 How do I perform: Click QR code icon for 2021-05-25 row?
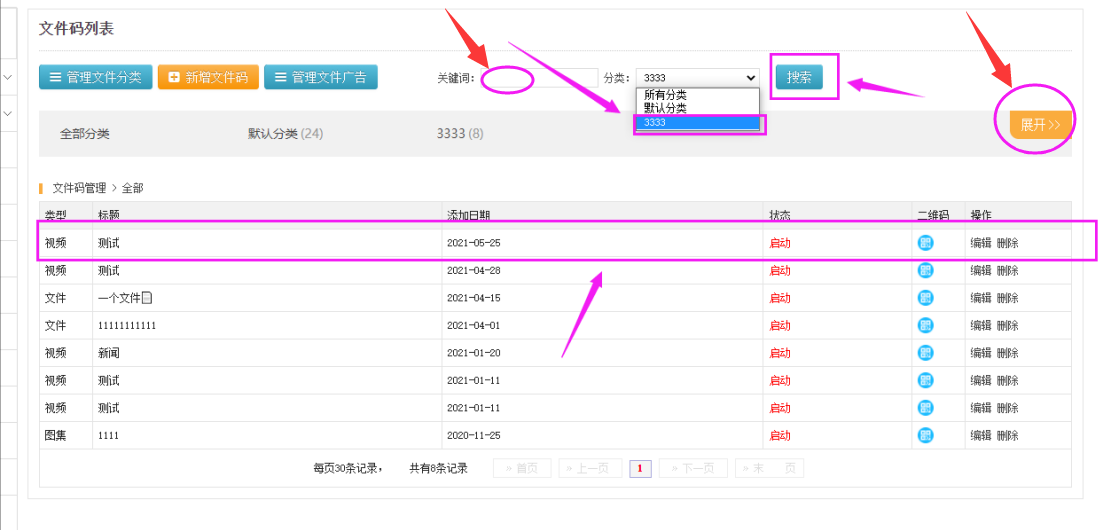(925, 243)
